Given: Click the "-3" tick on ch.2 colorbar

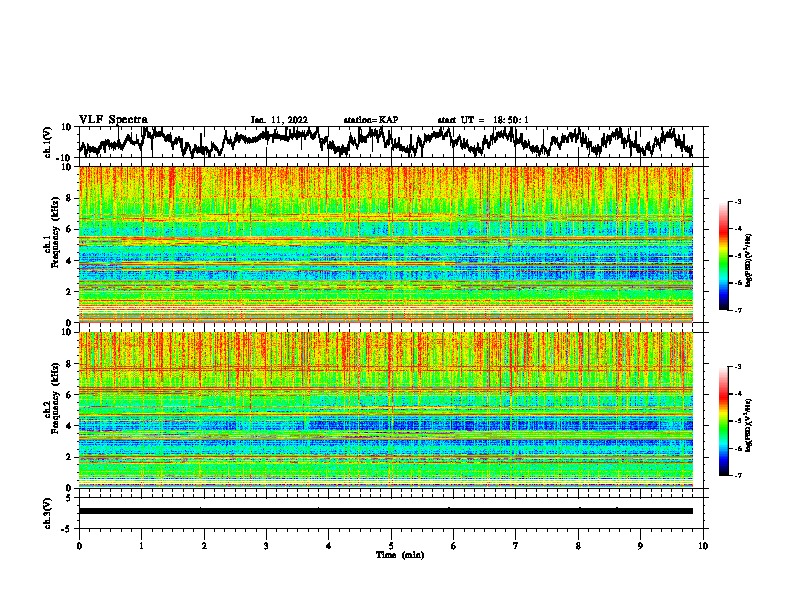Looking at the screenshot, I should click(x=738, y=367).
